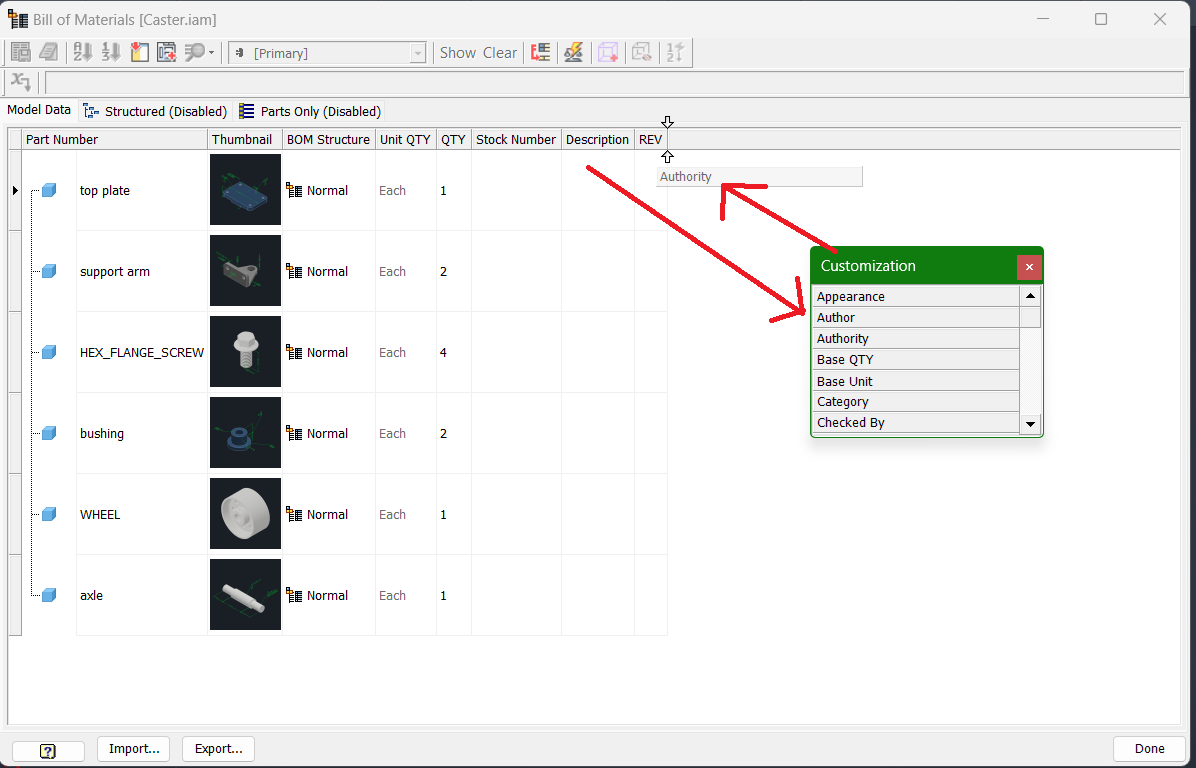
Task: Click the greyed Export Bill of Materials icon
Action: click(21, 53)
